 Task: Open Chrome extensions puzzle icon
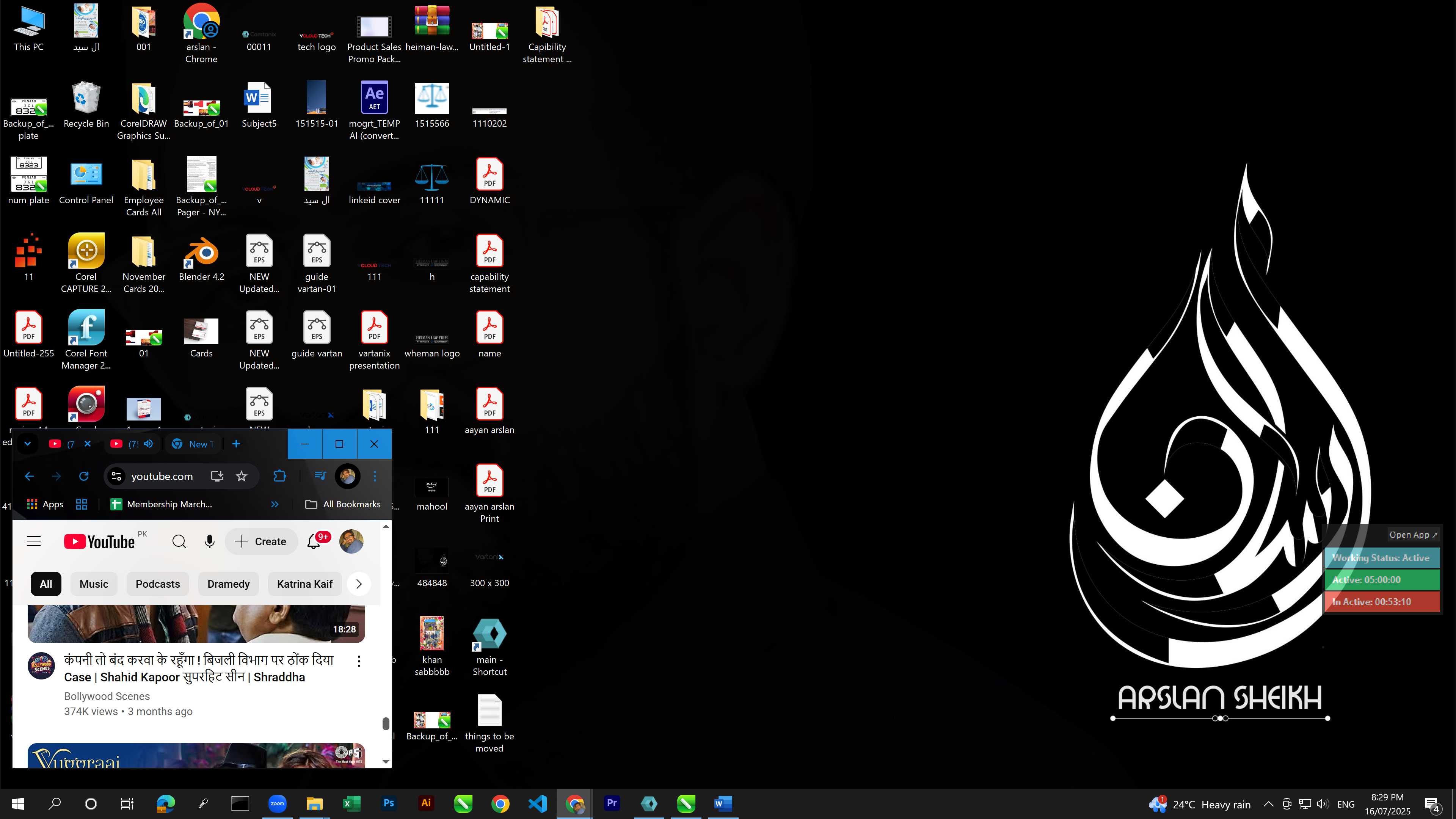pos(280,477)
